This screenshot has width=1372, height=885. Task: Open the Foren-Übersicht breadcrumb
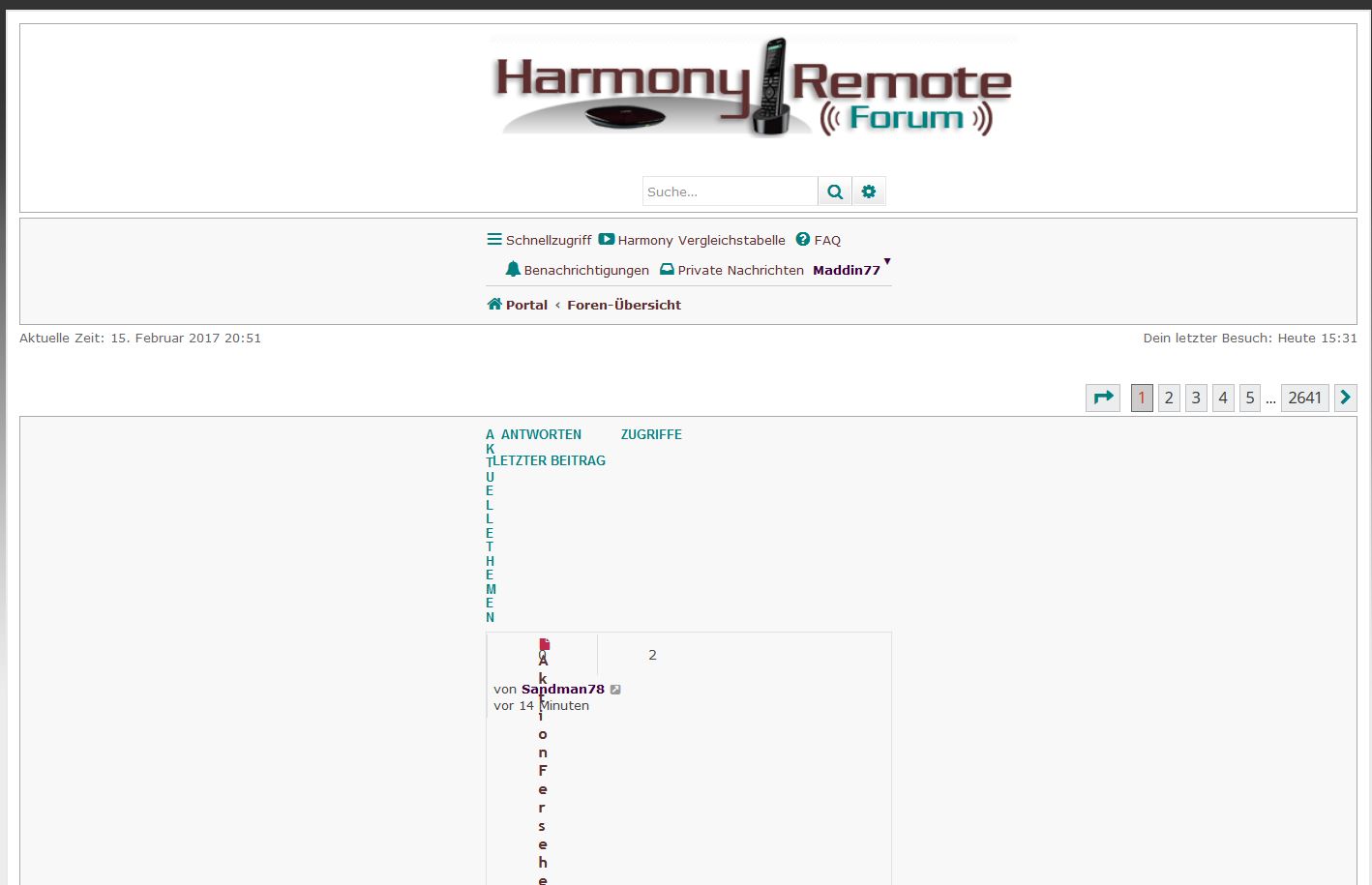pyautogui.click(x=623, y=305)
